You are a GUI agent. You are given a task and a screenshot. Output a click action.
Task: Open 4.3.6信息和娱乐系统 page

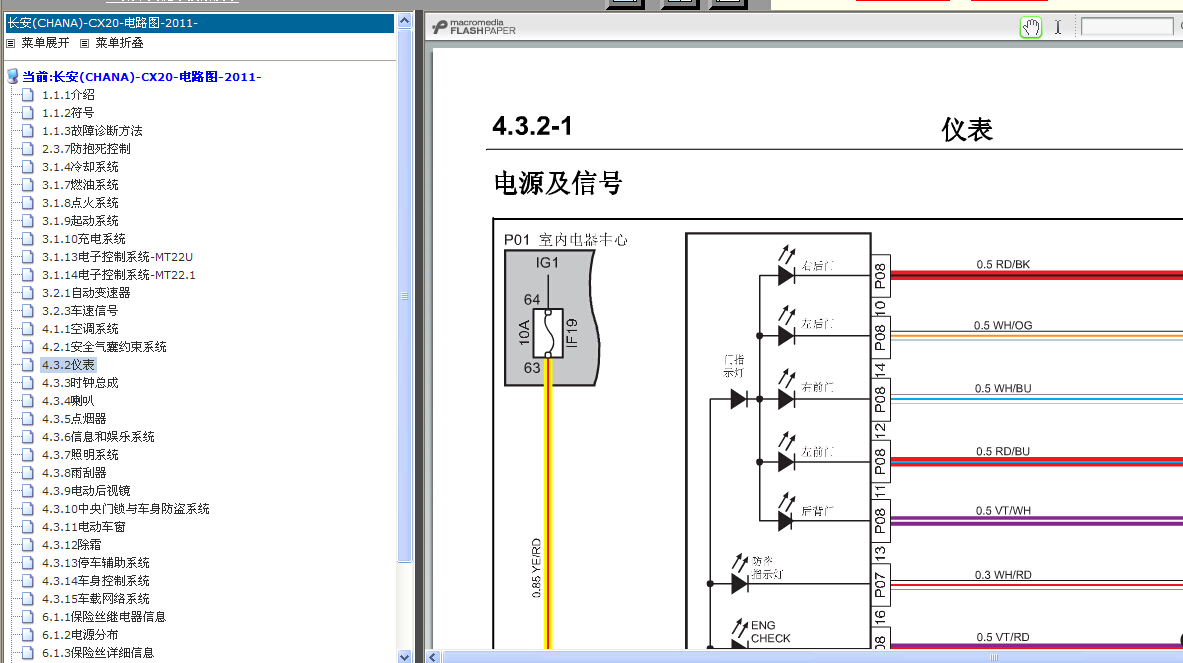(98, 437)
